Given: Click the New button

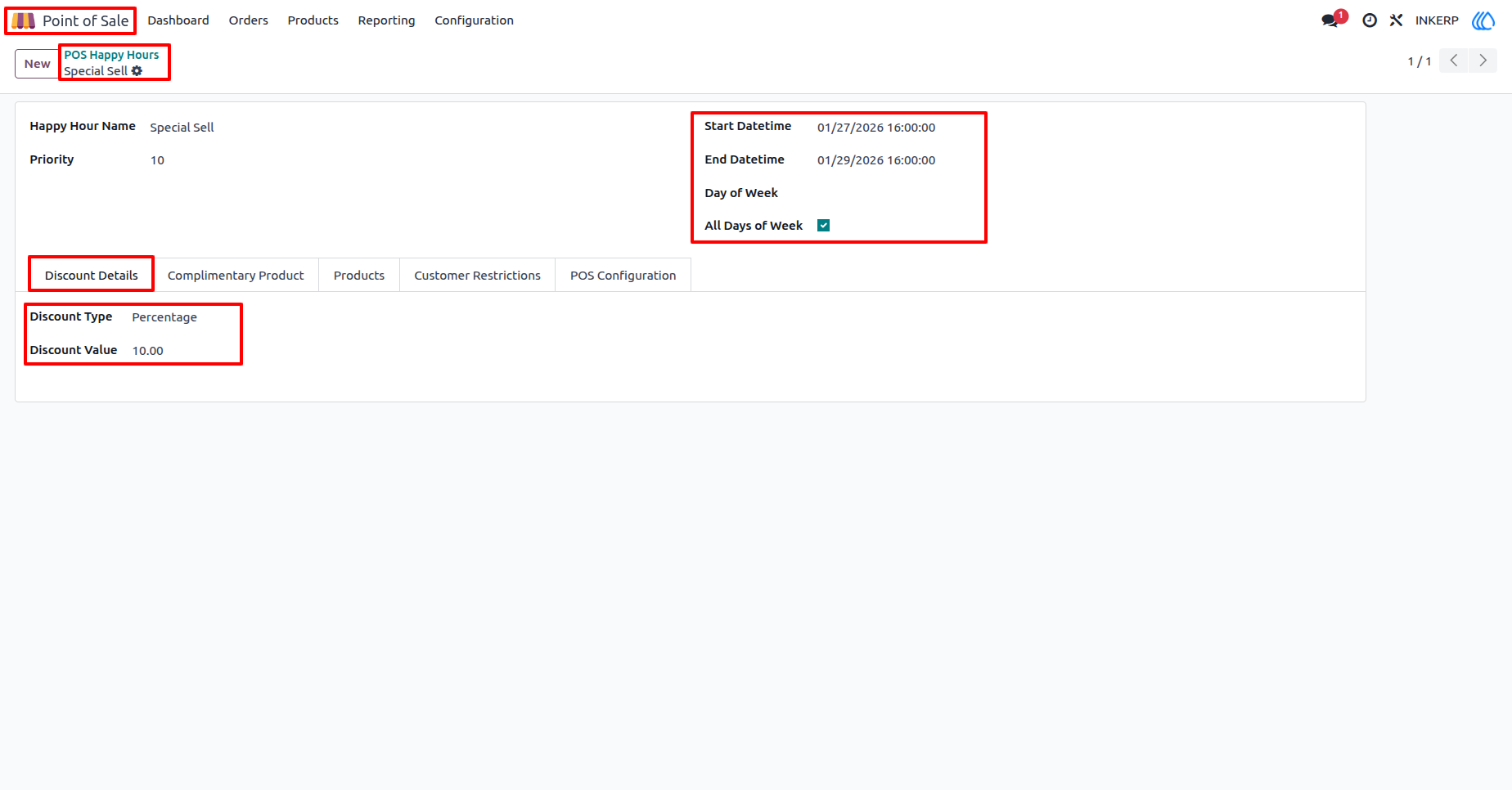Looking at the screenshot, I should pyautogui.click(x=37, y=64).
